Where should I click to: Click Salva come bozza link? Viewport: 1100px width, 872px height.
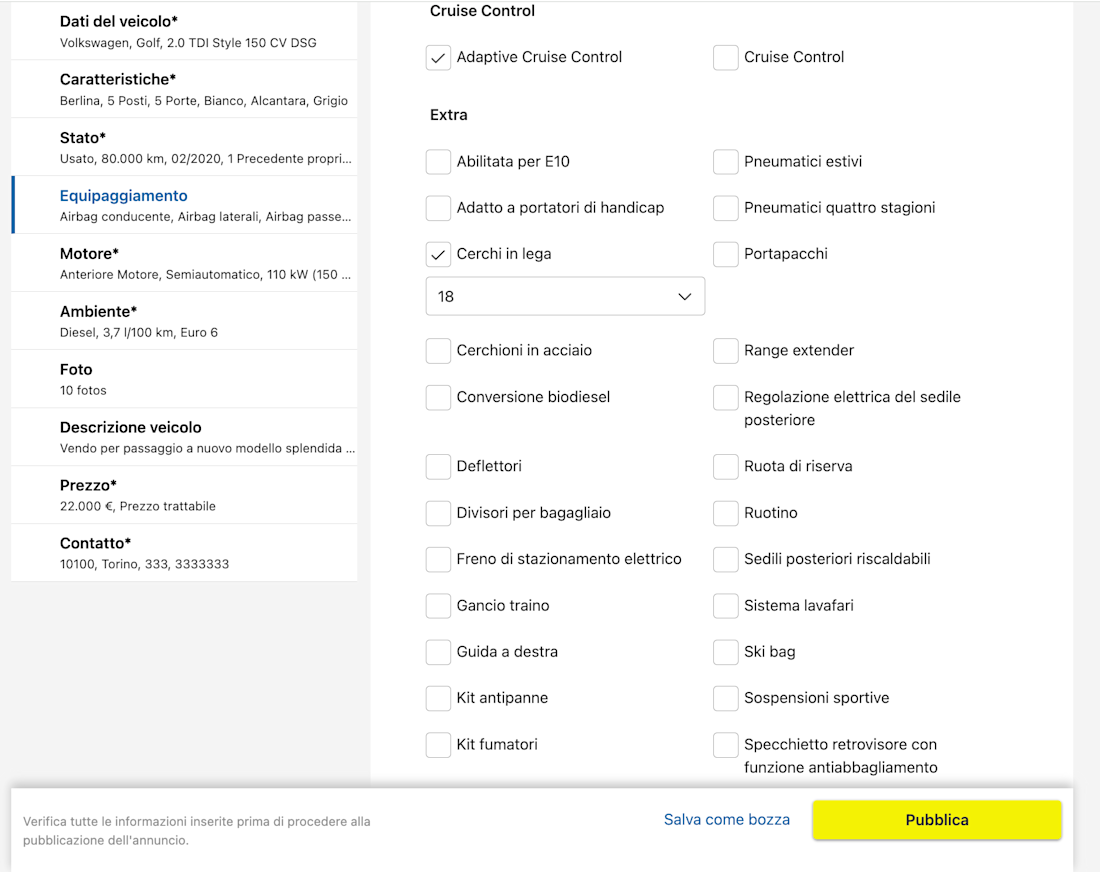point(727,820)
